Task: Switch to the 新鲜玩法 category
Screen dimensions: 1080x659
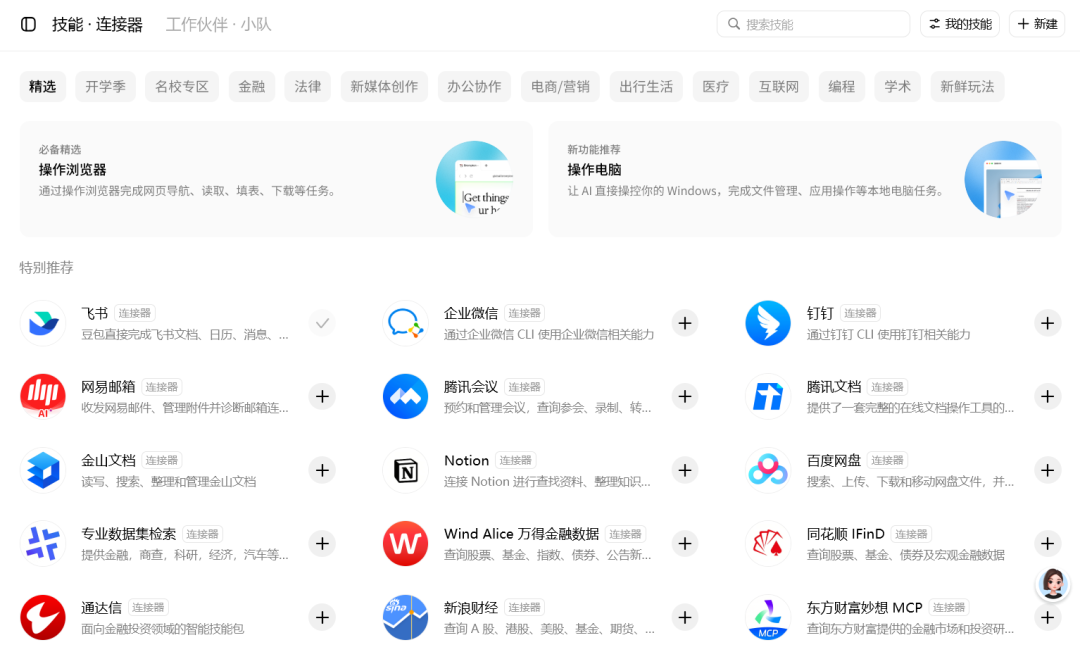Action: click(x=967, y=87)
